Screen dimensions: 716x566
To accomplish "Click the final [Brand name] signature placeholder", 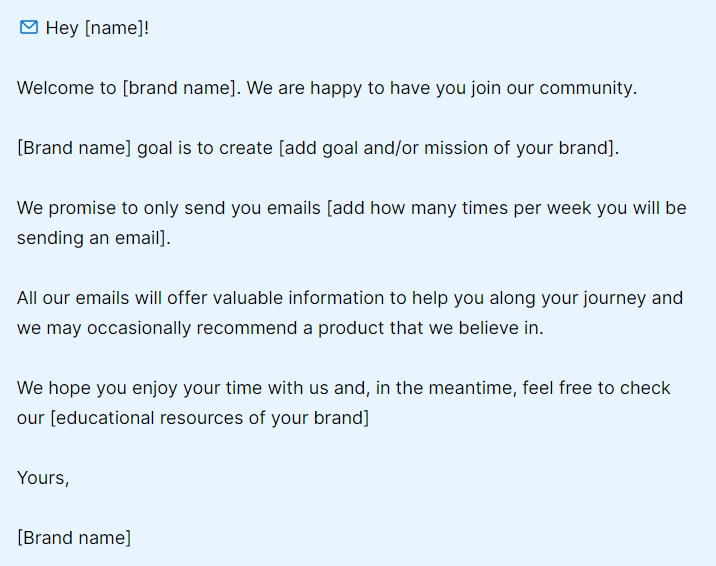I will [74, 538].
